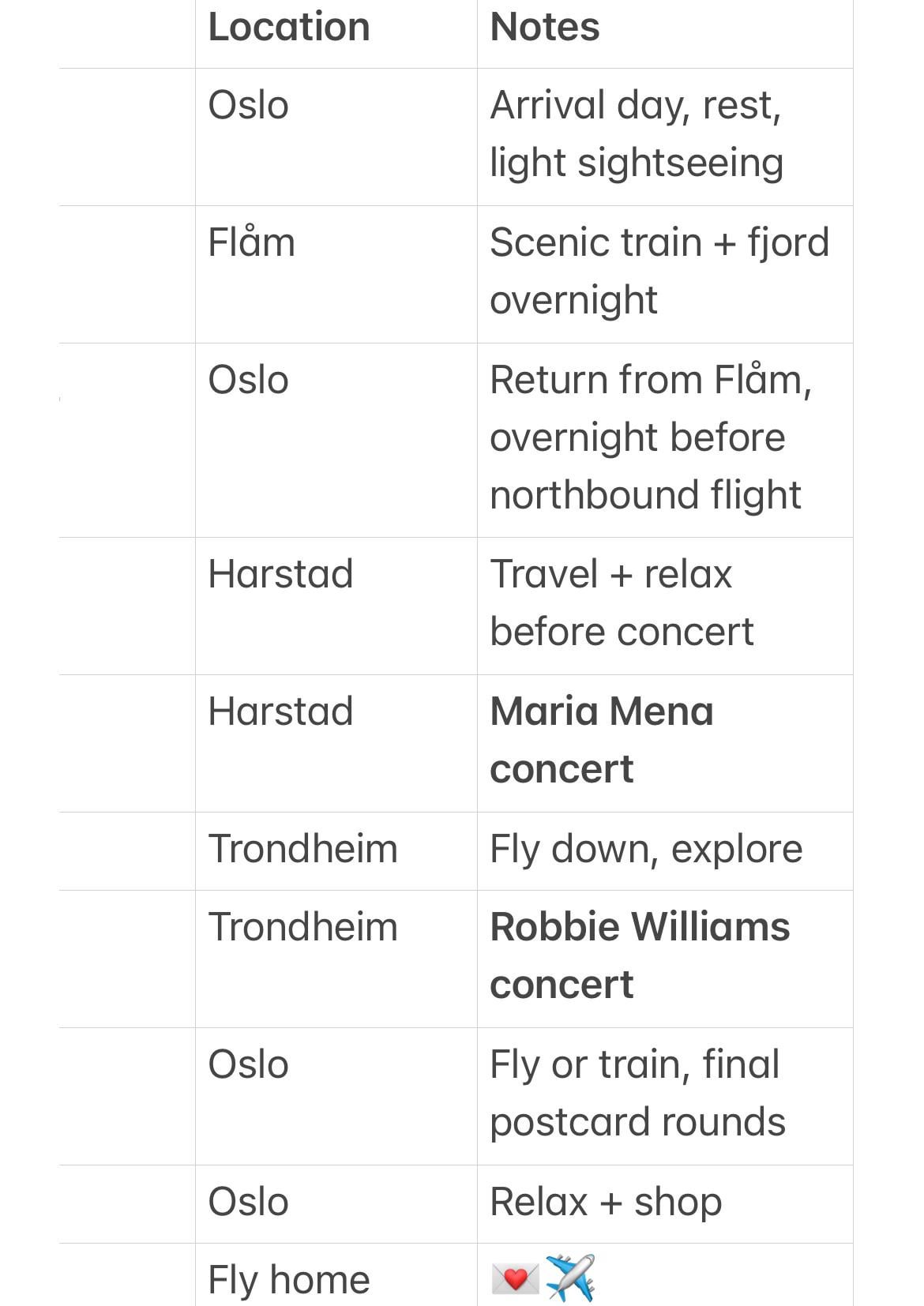The height and width of the screenshot is (1306, 924).
Task: Select bold 'Robbie Williams concert' text
Action: [640, 955]
